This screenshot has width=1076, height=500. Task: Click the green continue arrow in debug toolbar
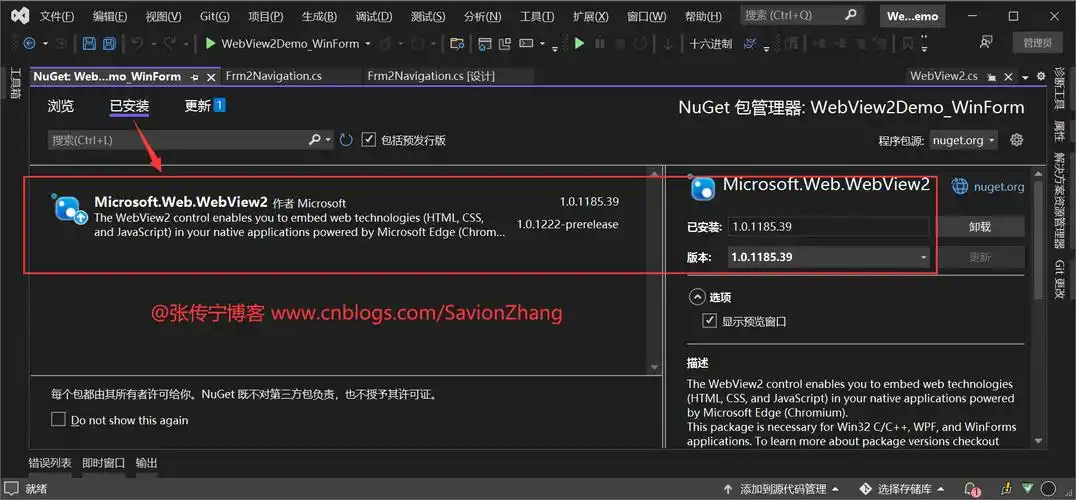click(579, 43)
